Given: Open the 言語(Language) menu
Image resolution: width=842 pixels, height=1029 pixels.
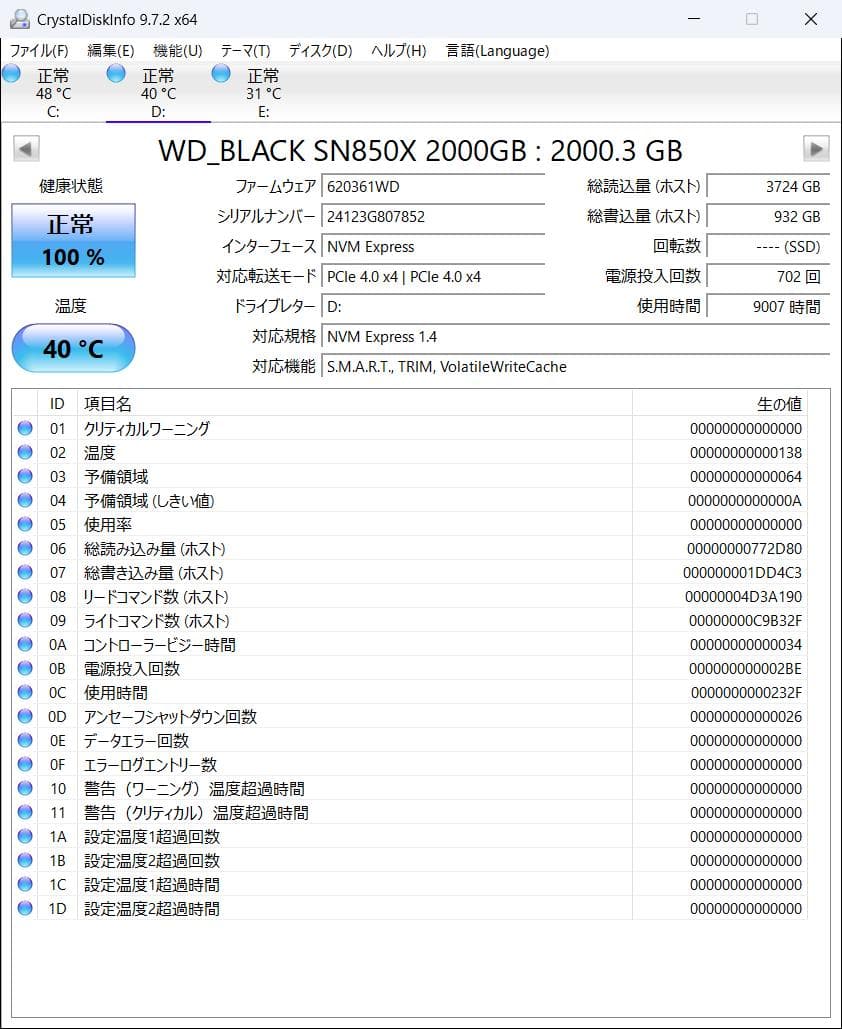Looking at the screenshot, I should coord(497,51).
